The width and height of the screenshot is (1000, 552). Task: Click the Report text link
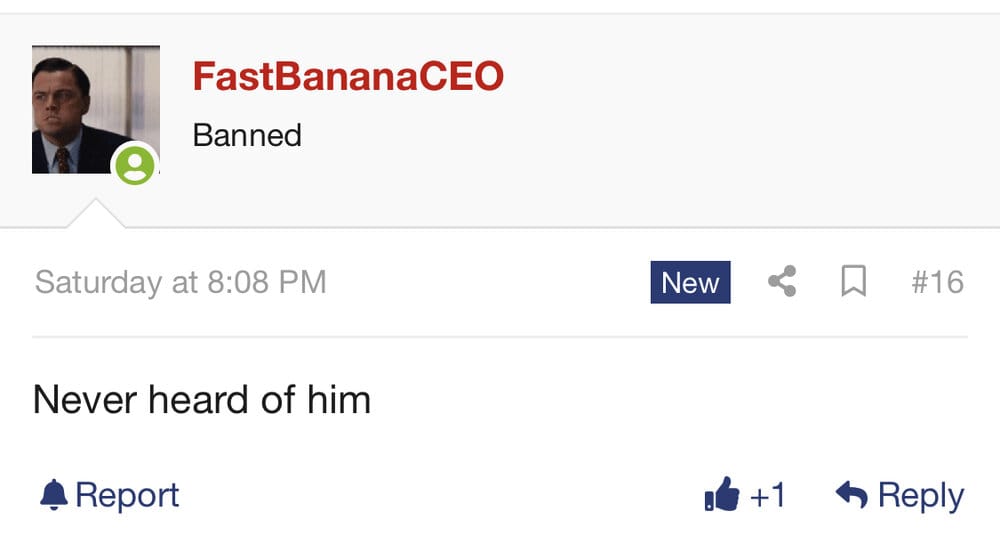pyautogui.click(x=127, y=495)
